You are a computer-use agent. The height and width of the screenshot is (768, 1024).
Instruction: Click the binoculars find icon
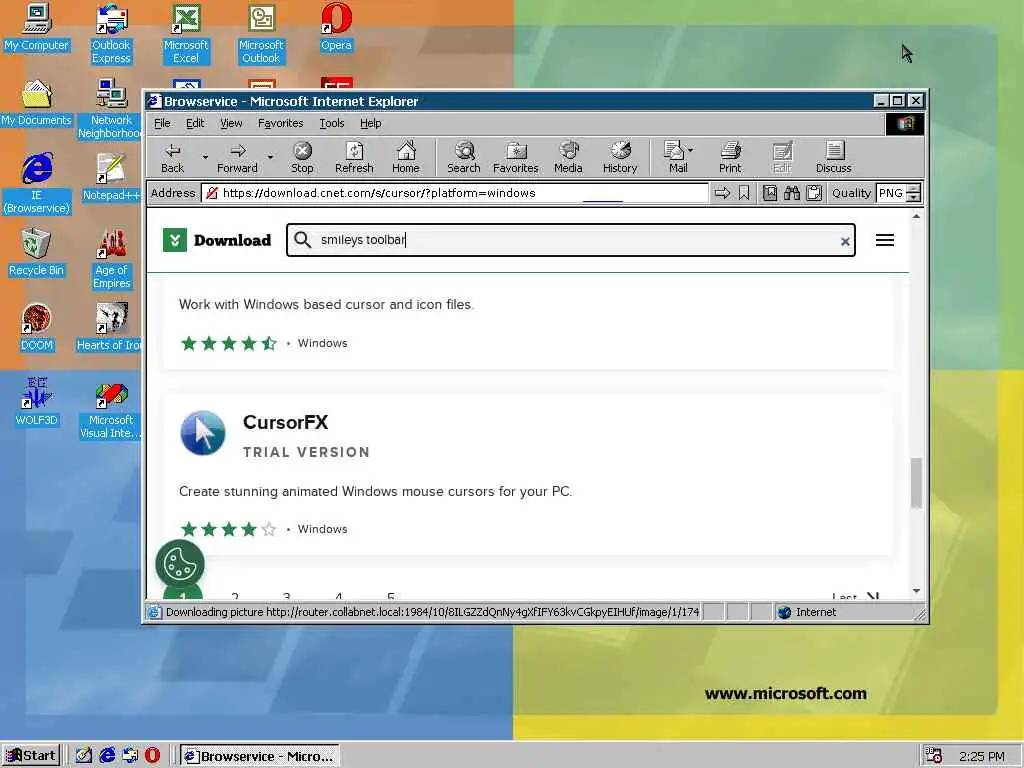pos(792,193)
